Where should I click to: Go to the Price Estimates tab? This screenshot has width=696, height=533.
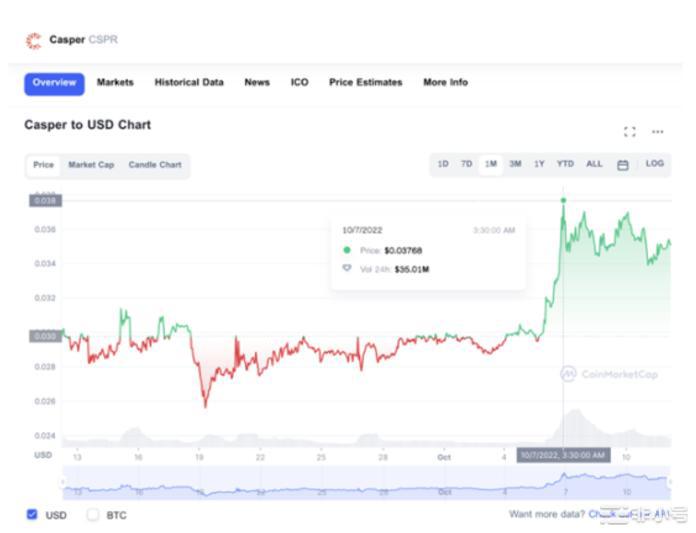[x=365, y=83]
